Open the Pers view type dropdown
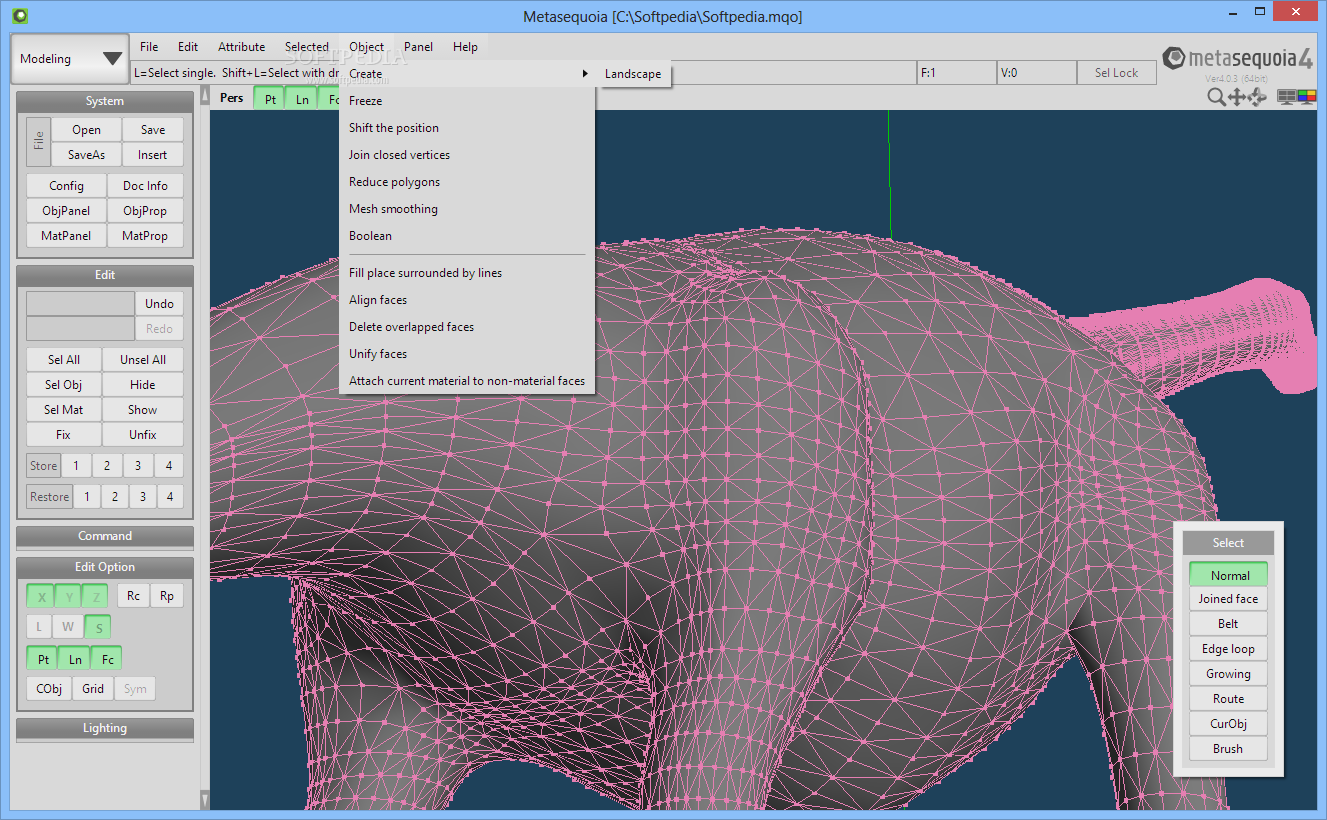Image resolution: width=1327 pixels, height=820 pixels. click(231, 98)
